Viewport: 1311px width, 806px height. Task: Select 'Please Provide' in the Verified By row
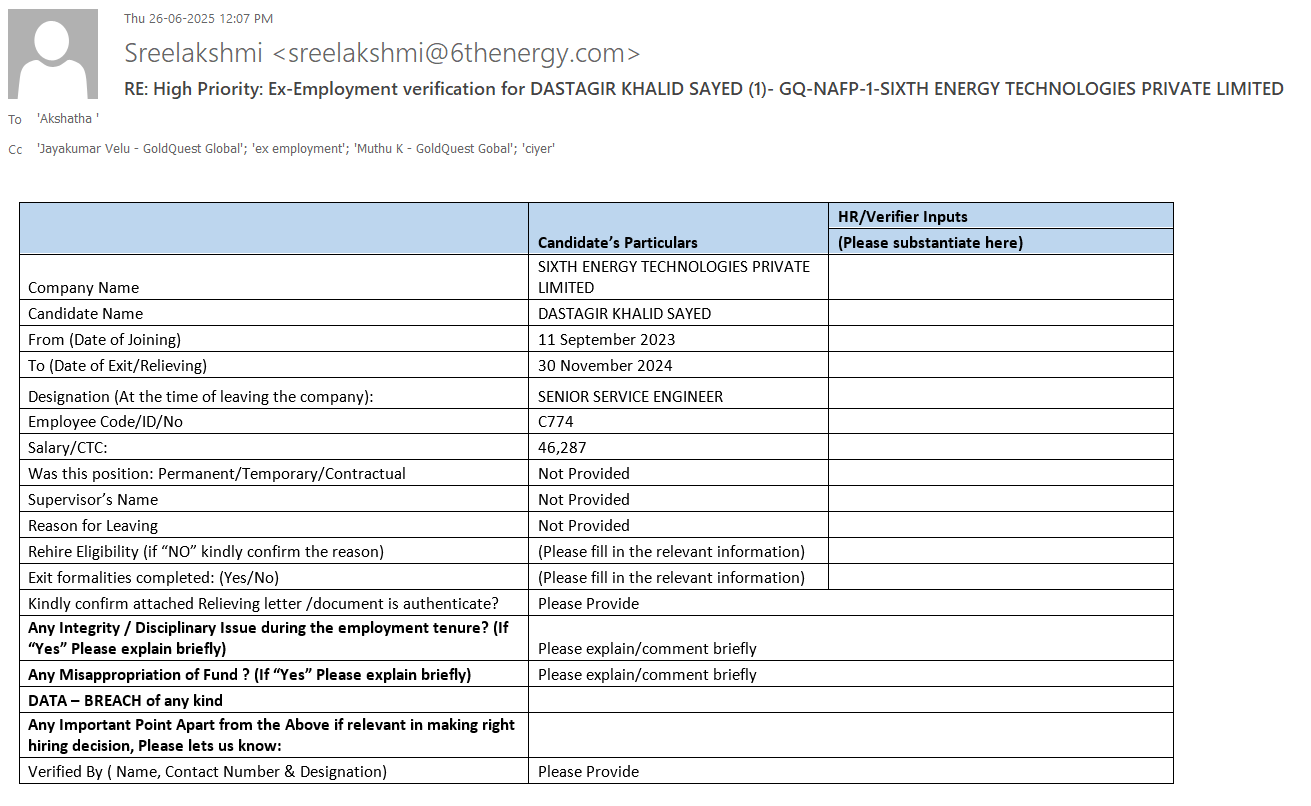(x=588, y=772)
